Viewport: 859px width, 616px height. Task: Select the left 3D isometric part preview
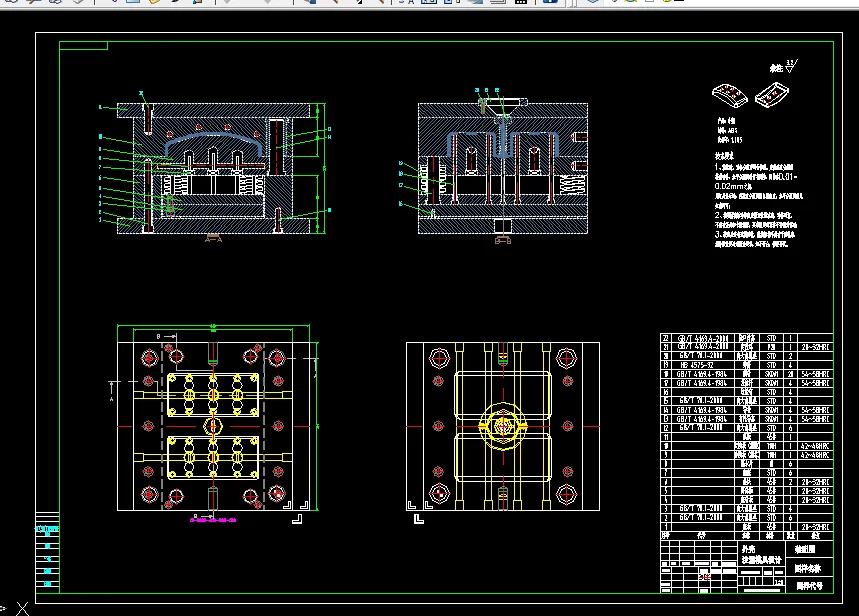point(729,95)
